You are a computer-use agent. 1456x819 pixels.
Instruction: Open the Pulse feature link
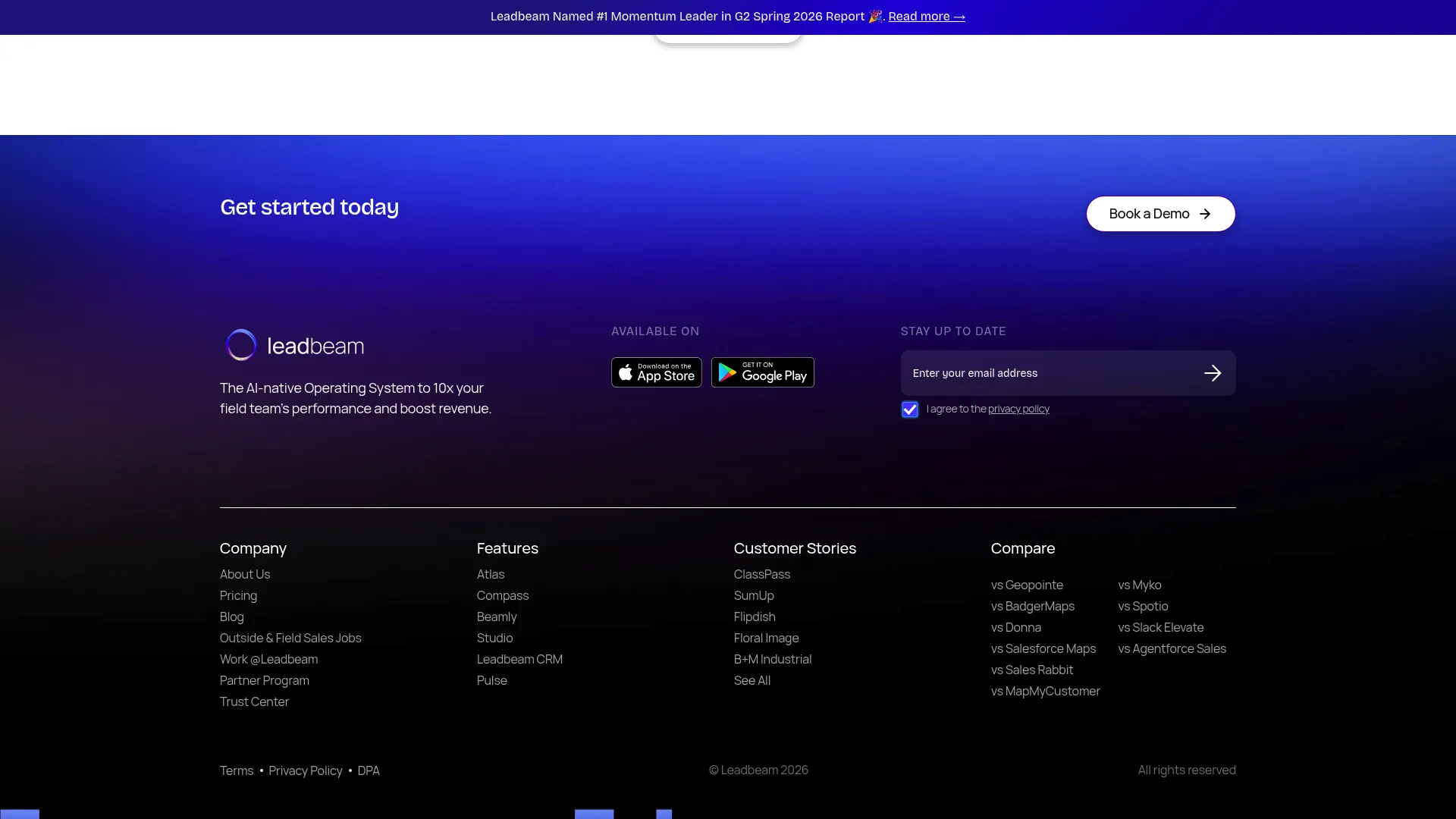coord(491,681)
